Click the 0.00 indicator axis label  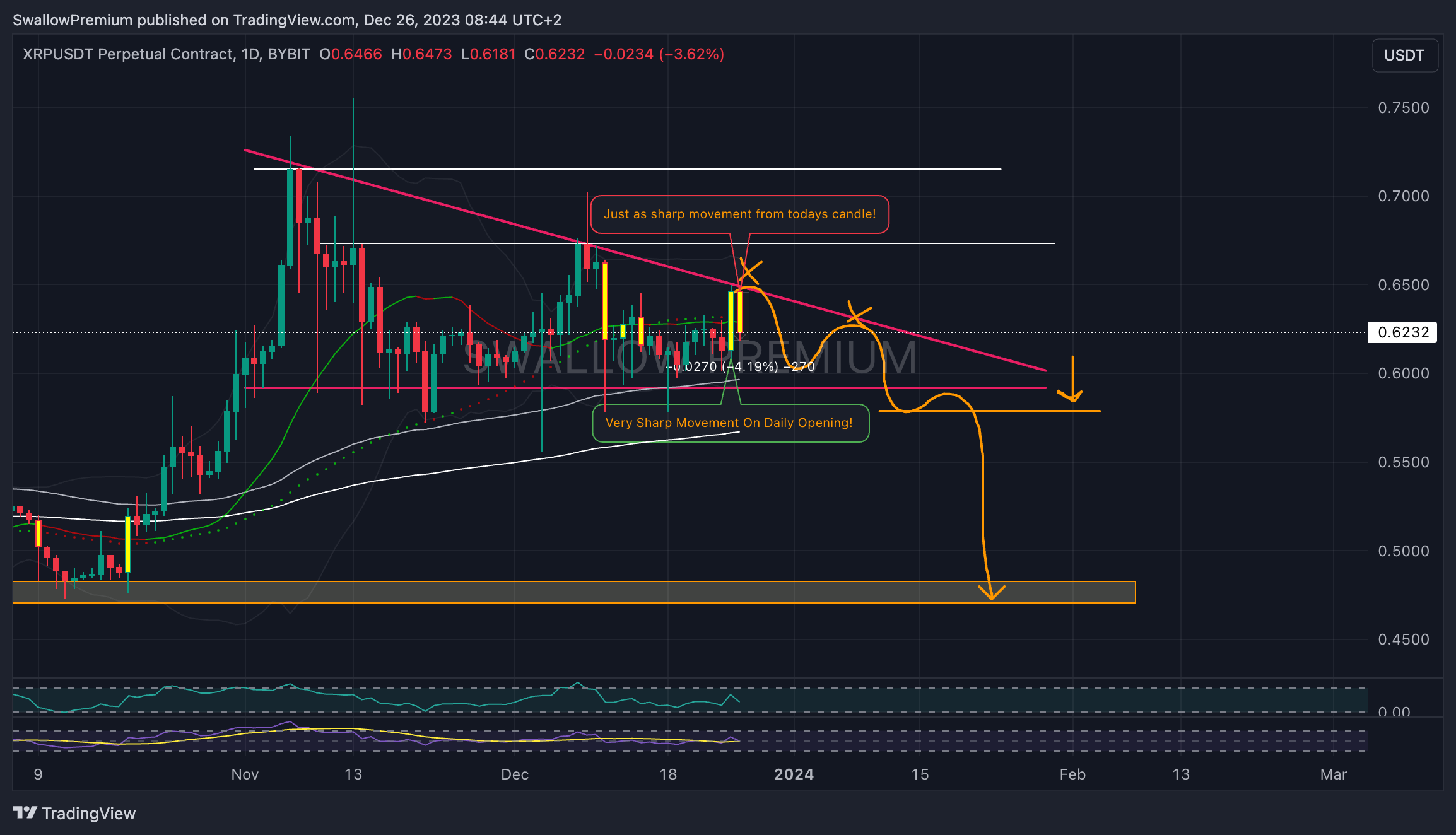coord(1394,712)
